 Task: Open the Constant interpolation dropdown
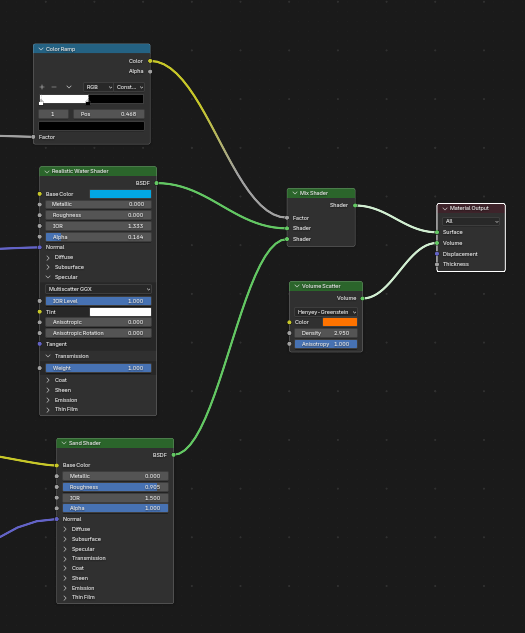click(x=129, y=87)
